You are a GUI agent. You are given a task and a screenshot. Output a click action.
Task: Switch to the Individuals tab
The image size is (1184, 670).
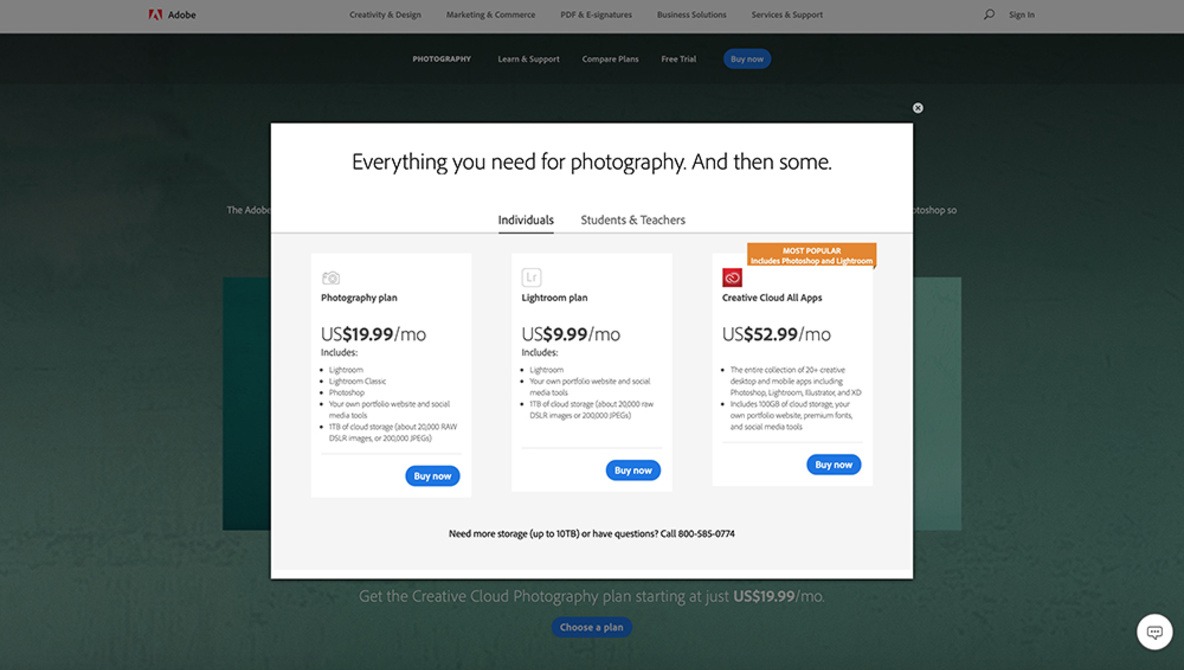point(526,220)
